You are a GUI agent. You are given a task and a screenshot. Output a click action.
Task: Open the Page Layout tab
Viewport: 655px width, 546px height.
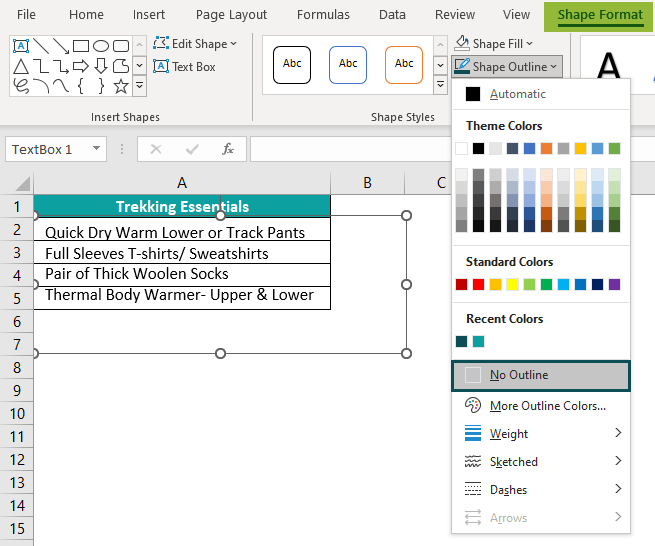(x=231, y=15)
